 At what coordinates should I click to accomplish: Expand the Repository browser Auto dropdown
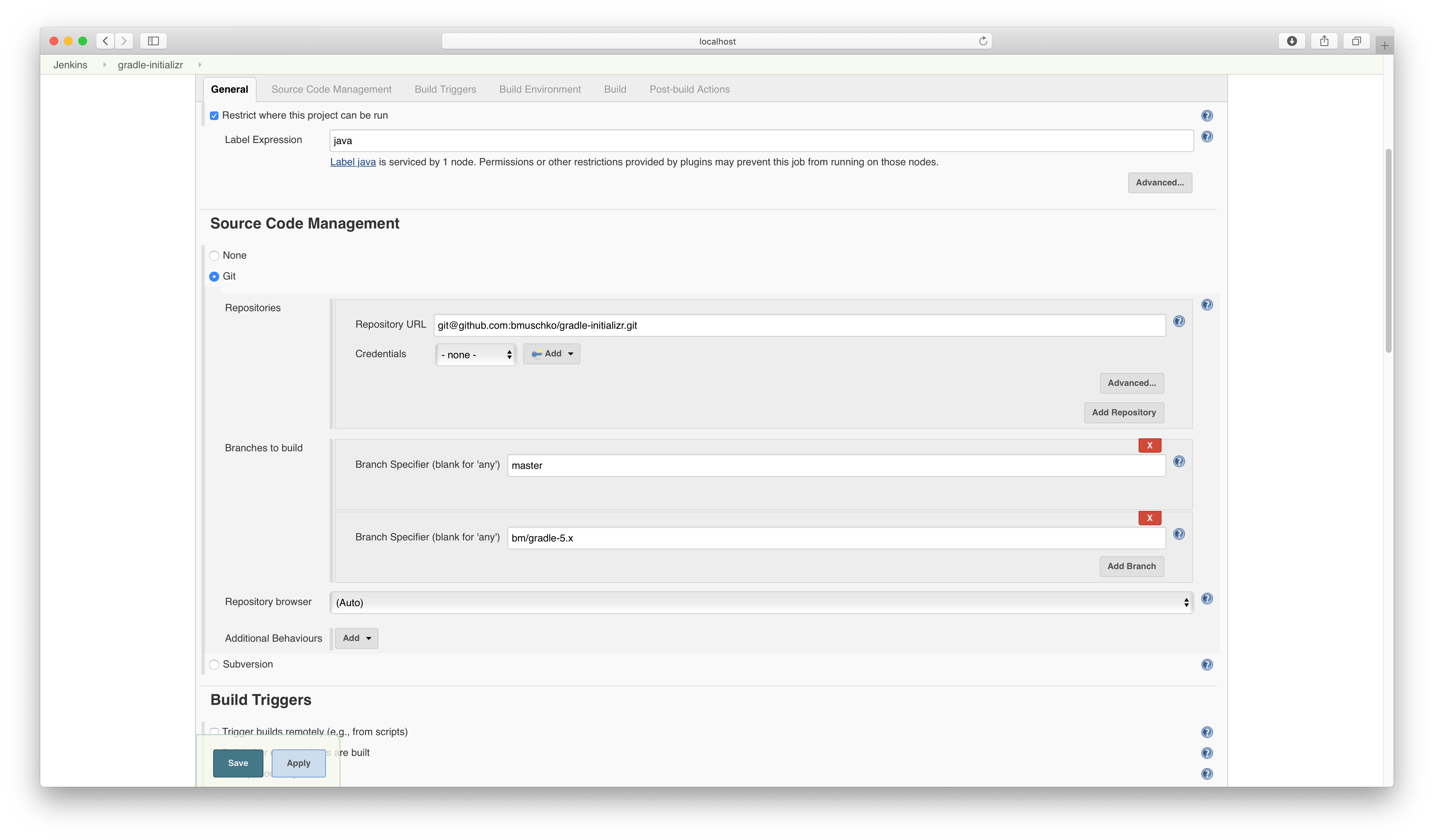761,602
